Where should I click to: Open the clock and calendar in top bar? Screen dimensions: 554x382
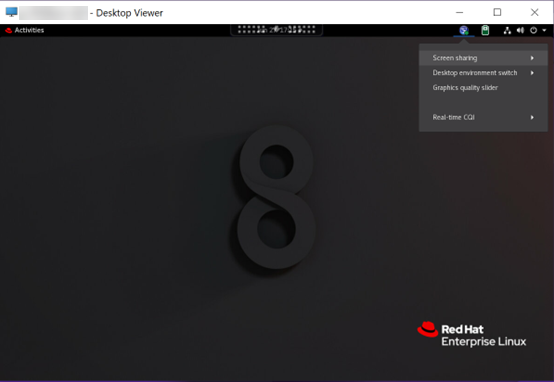(x=276, y=30)
